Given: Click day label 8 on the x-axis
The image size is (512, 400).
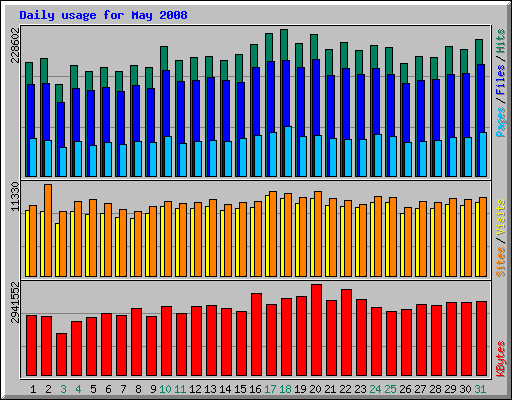Looking at the screenshot, I should click(138, 389).
